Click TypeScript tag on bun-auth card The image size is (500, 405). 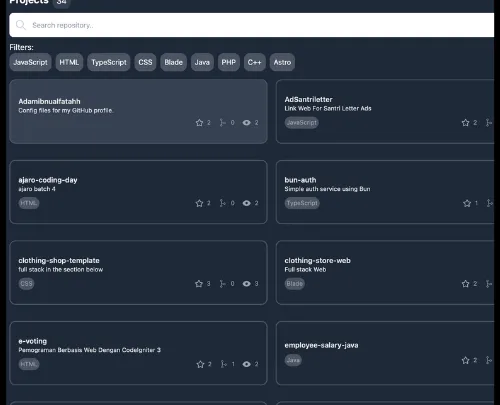pyautogui.click(x=302, y=203)
